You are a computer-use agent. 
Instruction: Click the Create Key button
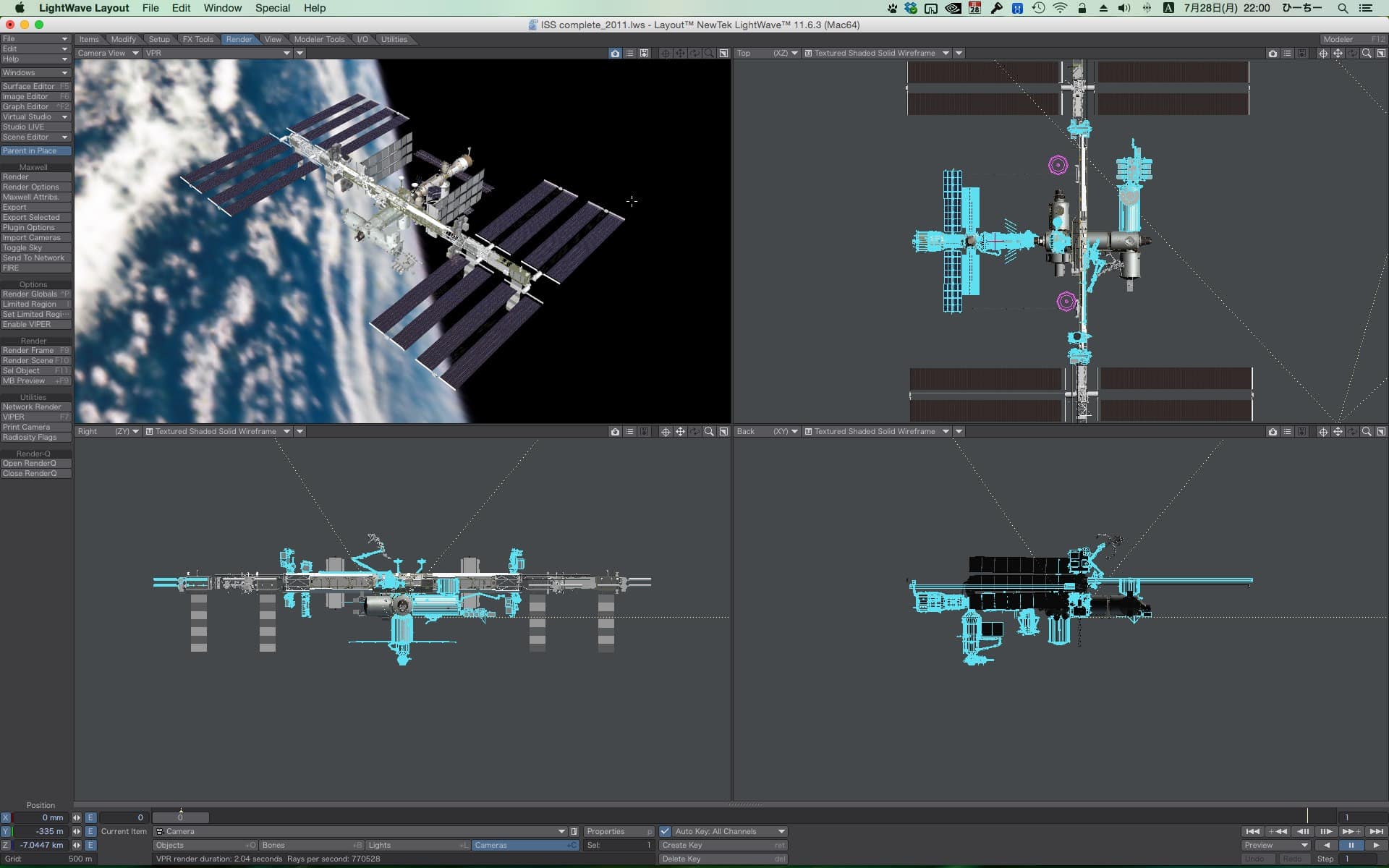tap(722, 845)
